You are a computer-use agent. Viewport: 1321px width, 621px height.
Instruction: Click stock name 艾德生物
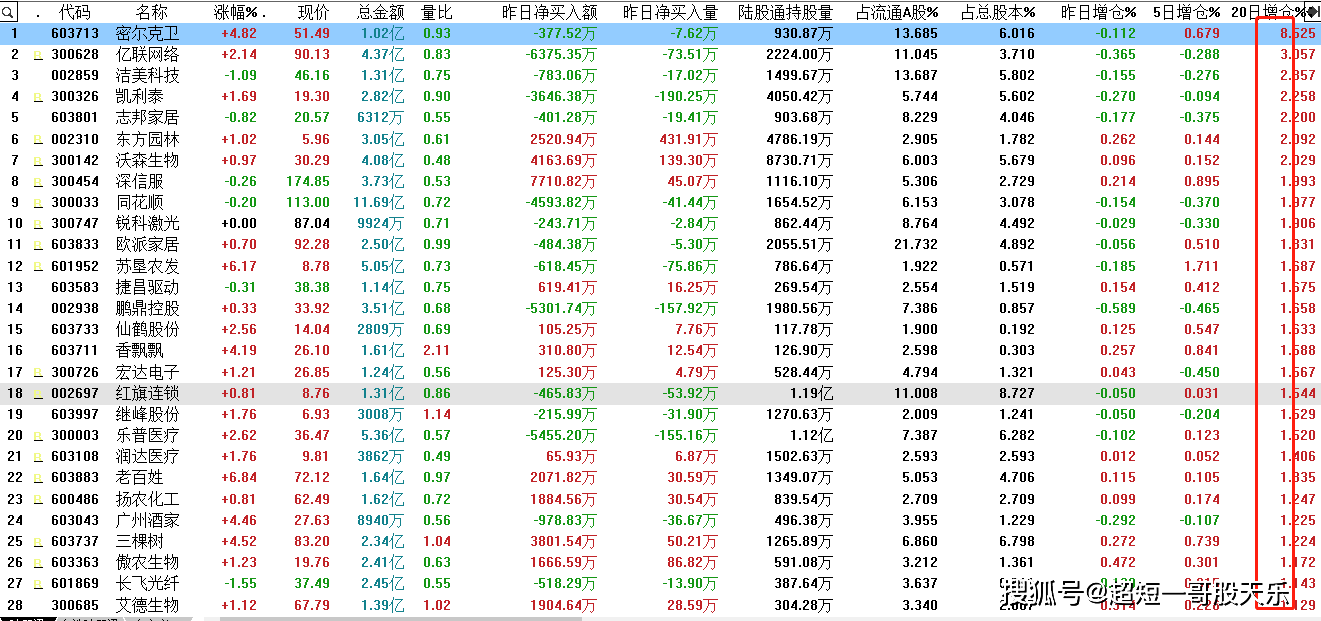(x=148, y=605)
